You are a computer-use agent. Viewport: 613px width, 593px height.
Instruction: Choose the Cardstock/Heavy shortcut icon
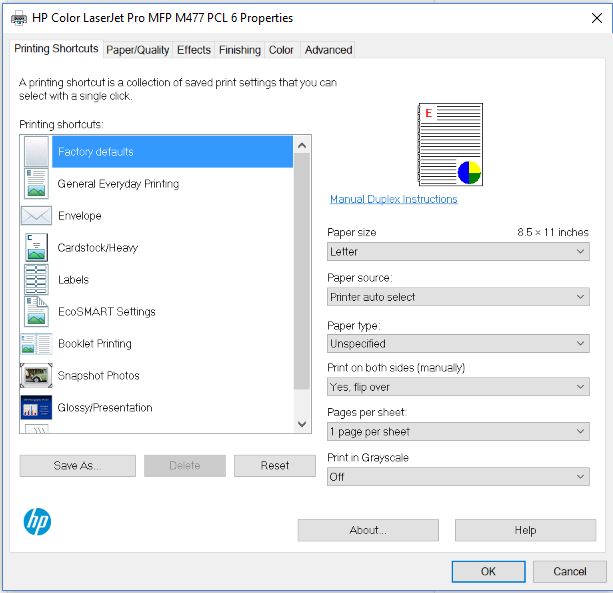[36, 248]
